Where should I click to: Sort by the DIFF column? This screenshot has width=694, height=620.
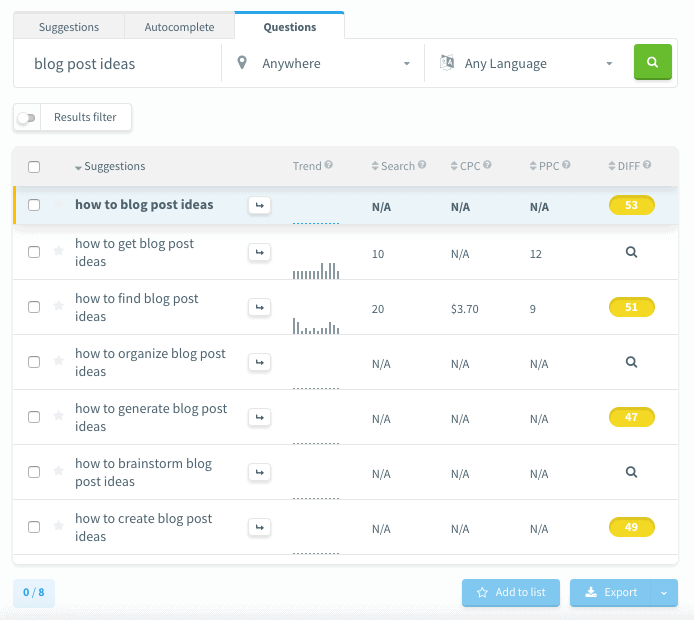pyautogui.click(x=624, y=166)
